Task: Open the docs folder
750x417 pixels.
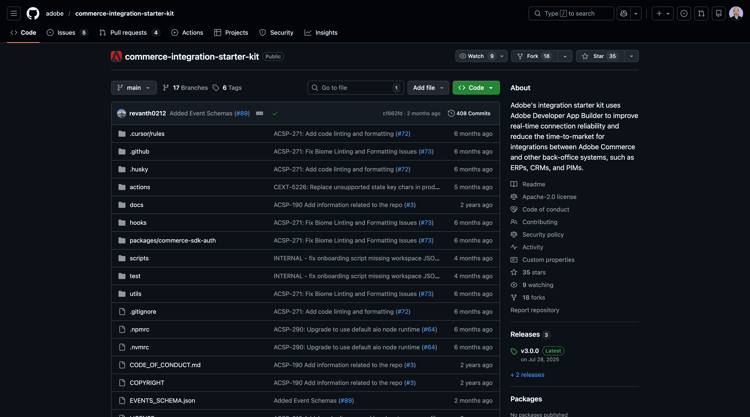Action: coord(136,205)
